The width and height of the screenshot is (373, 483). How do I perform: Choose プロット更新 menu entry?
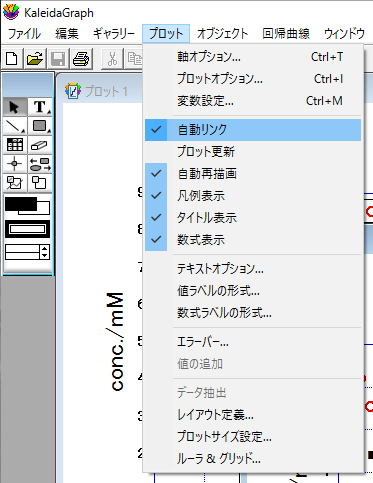click(253, 152)
